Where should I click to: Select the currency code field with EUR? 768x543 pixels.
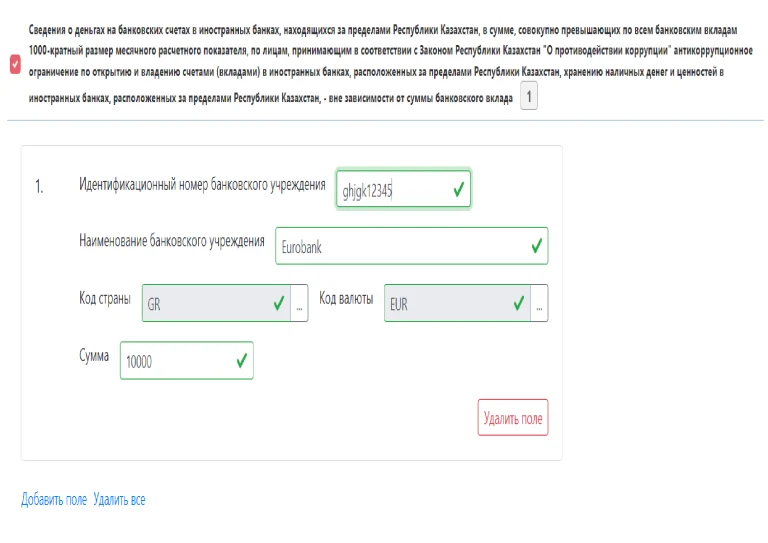[445, 304]
